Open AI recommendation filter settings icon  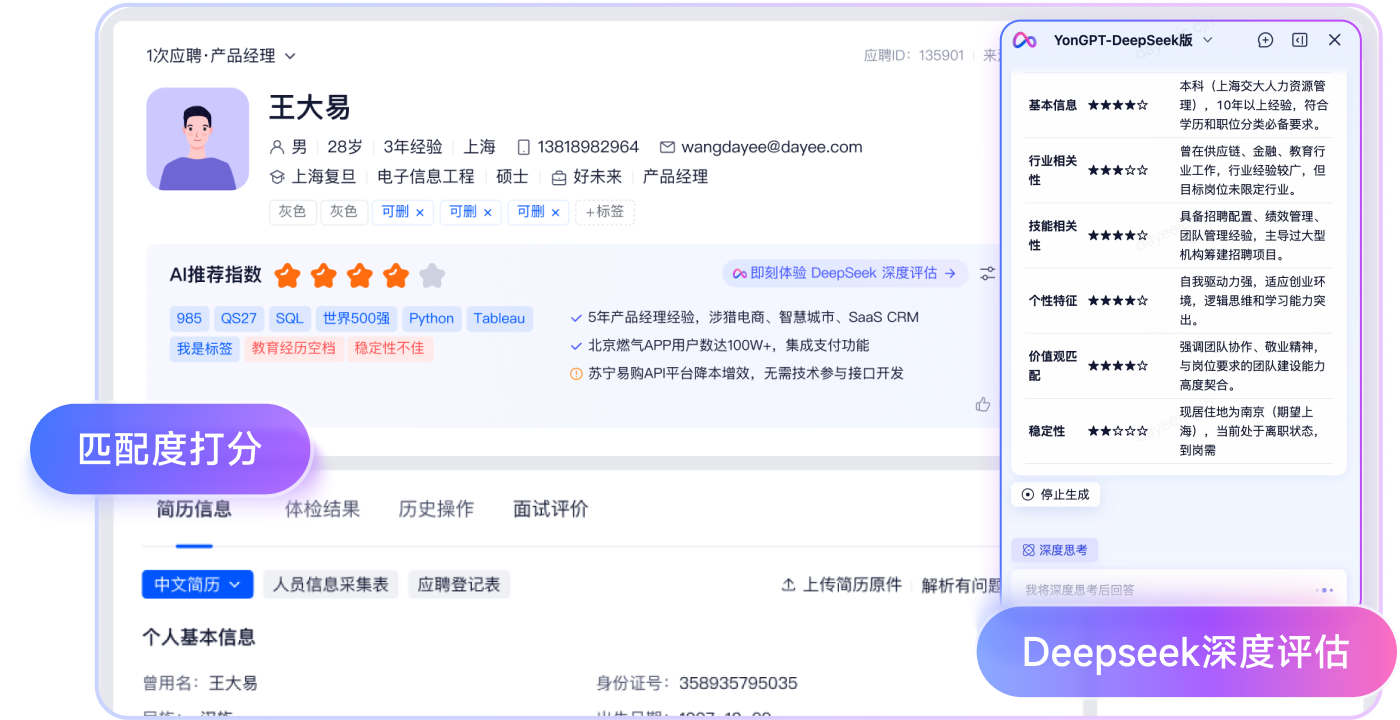(987, 273)
